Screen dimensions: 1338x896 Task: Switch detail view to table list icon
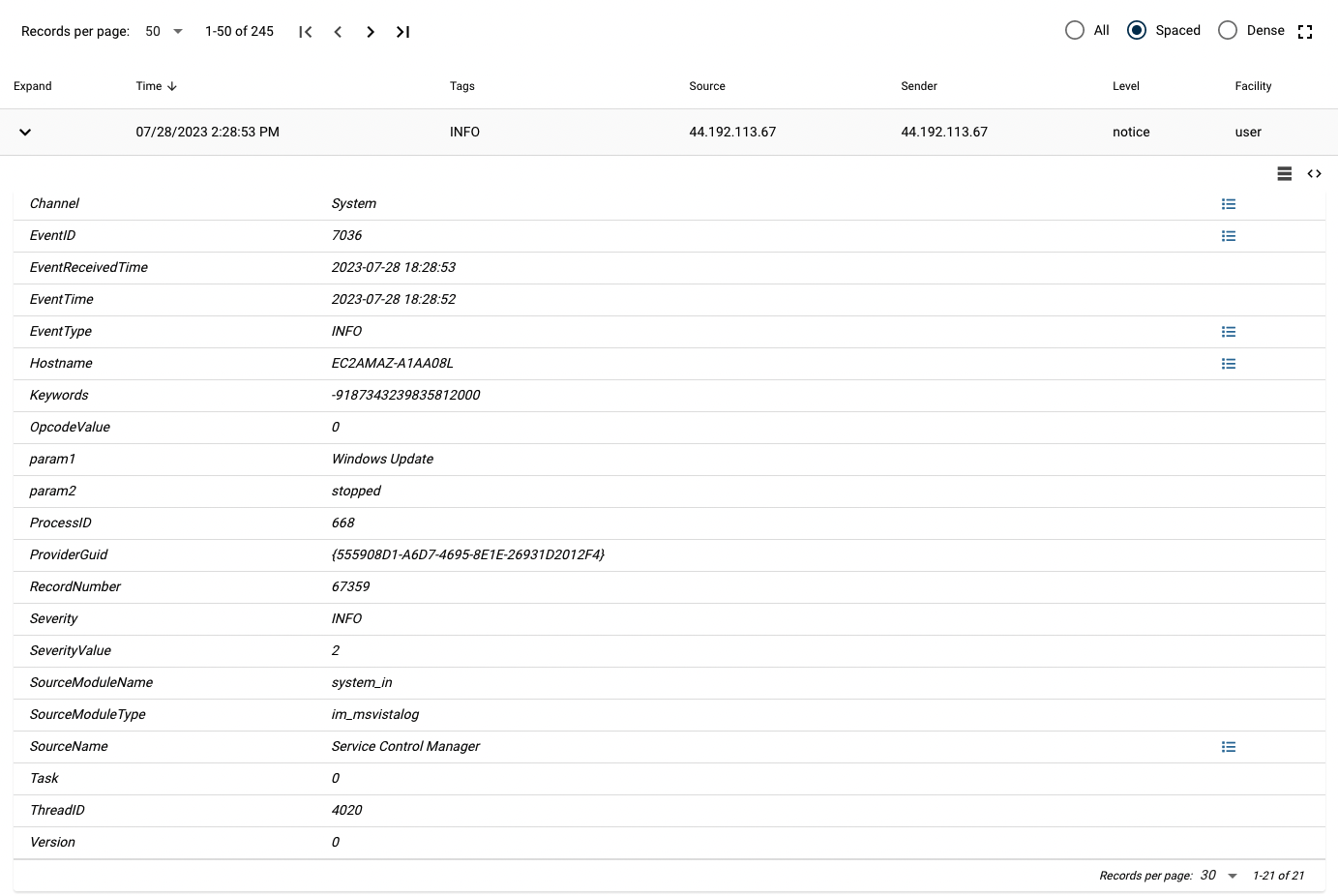[1285, 174]
